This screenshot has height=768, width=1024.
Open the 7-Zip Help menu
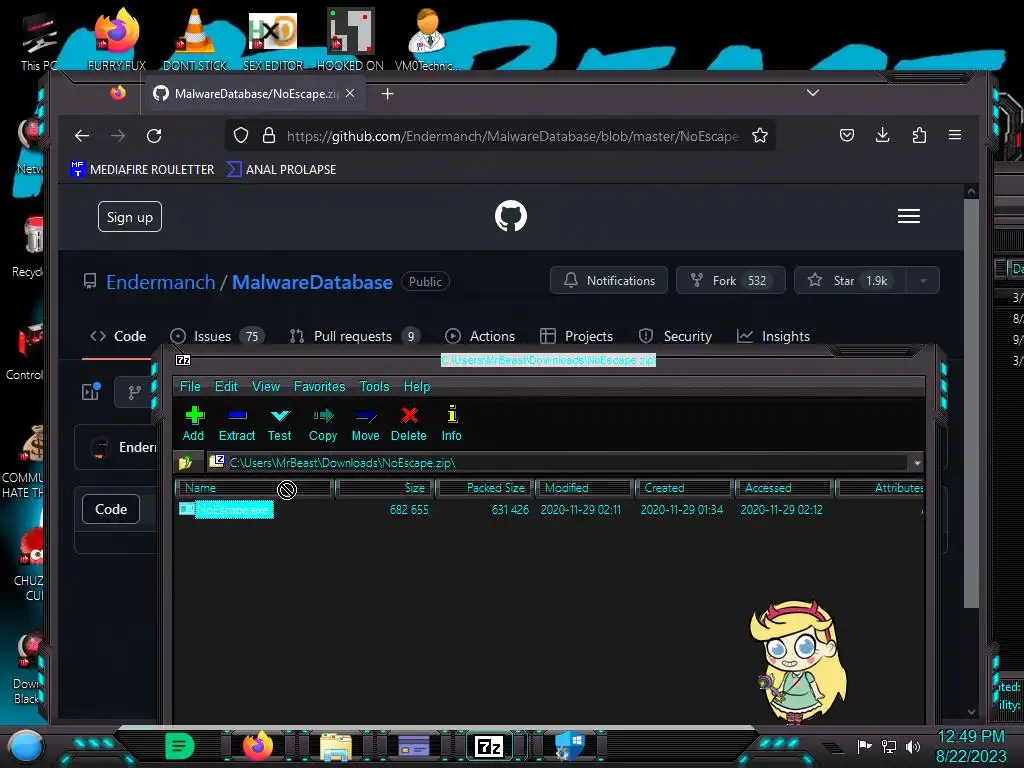[417, 386]
